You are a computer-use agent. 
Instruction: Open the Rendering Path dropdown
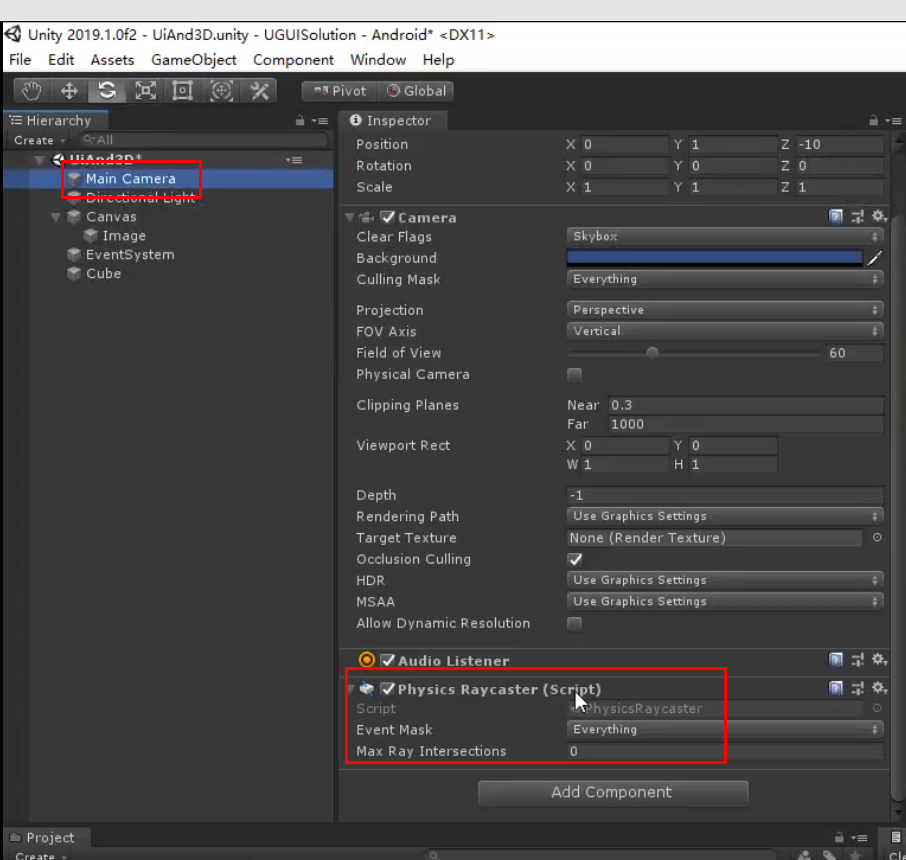click(725, 516)
